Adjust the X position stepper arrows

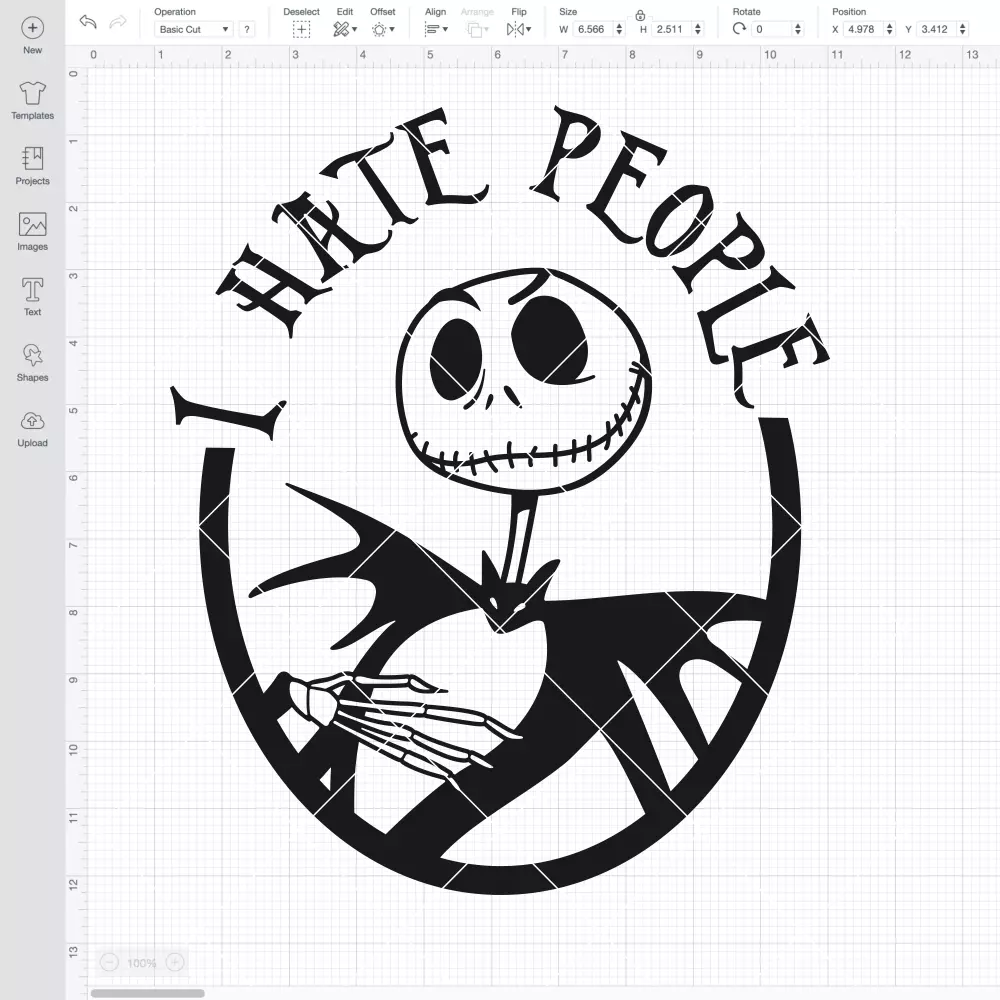(890, 29)
